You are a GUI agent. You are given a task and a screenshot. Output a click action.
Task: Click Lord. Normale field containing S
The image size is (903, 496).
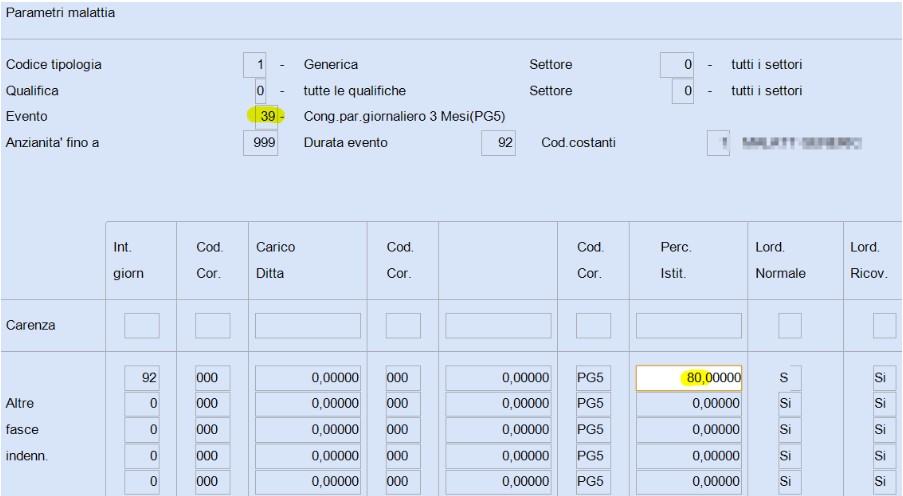790,378
